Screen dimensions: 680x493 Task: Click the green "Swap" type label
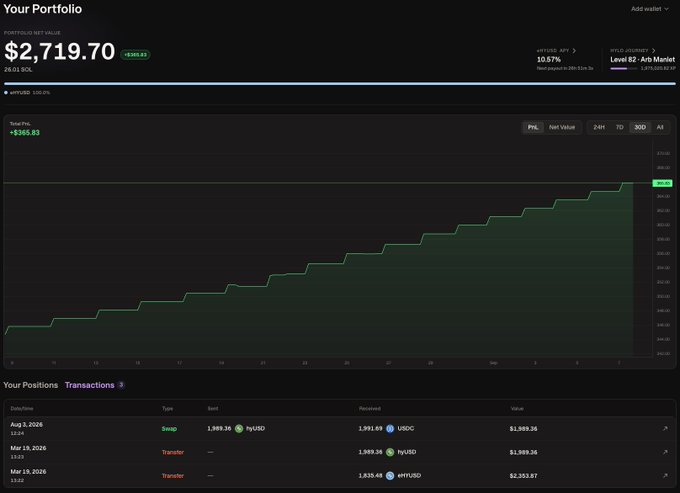coord(169,429)
